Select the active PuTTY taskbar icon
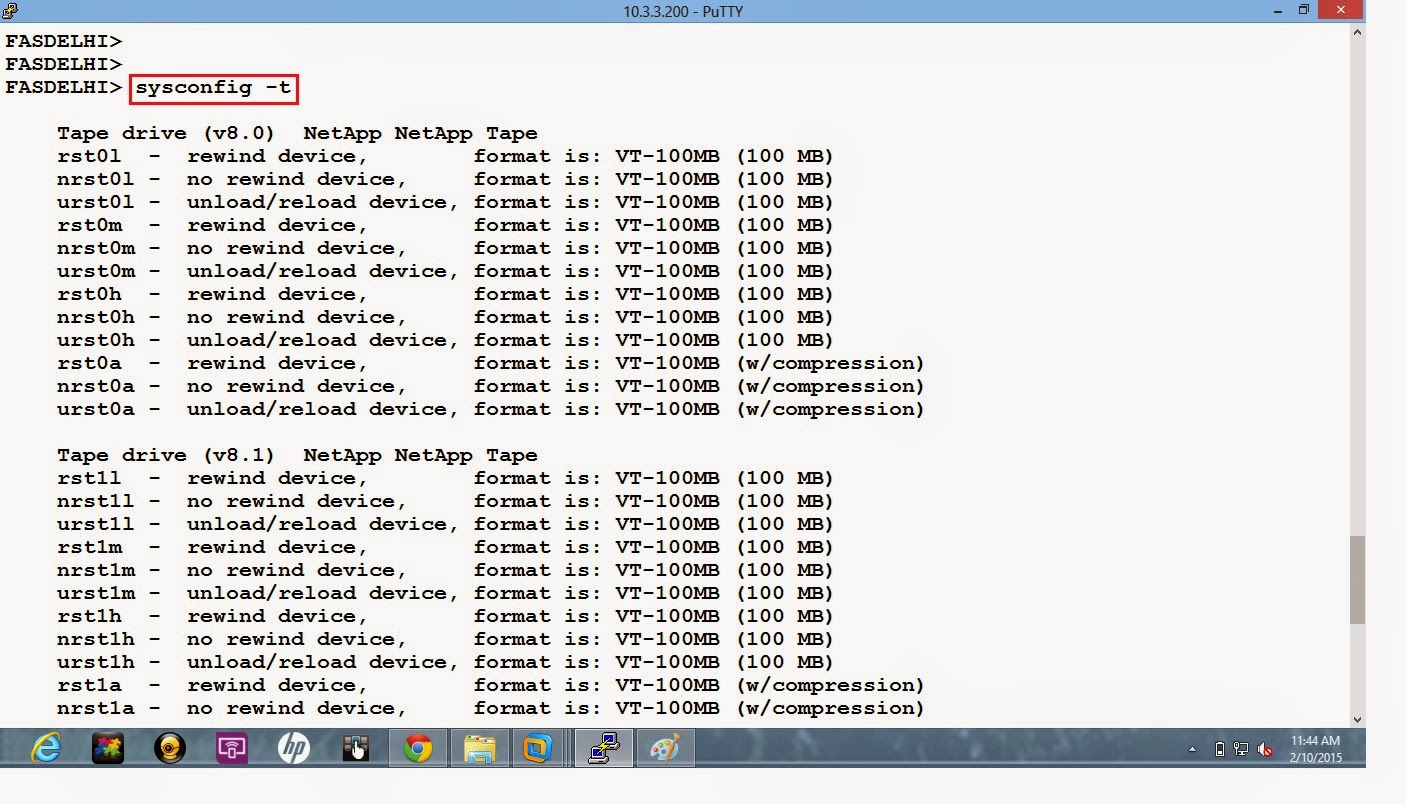The image size is (1406, 804). pyautogui.click(x=603, y=747)
